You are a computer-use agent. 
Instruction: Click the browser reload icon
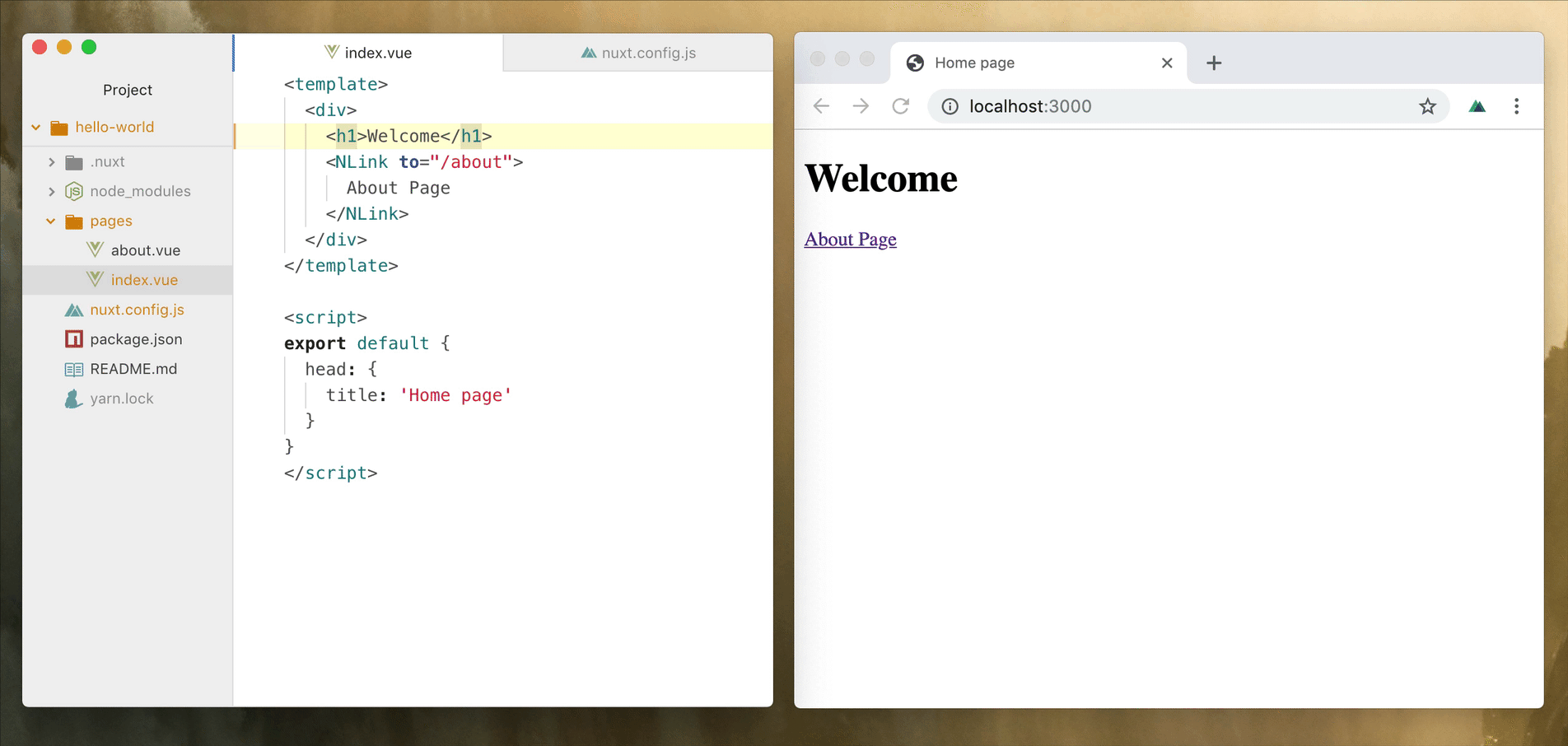(900, 106)
